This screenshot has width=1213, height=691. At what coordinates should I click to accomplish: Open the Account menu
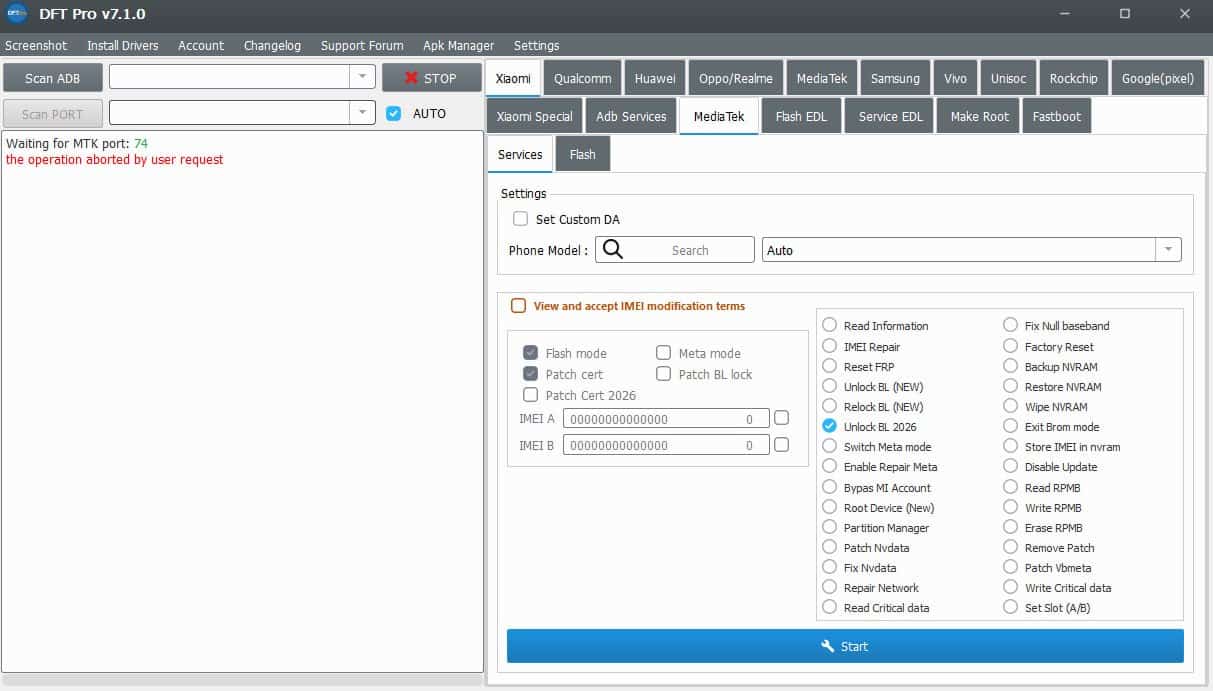201,45
